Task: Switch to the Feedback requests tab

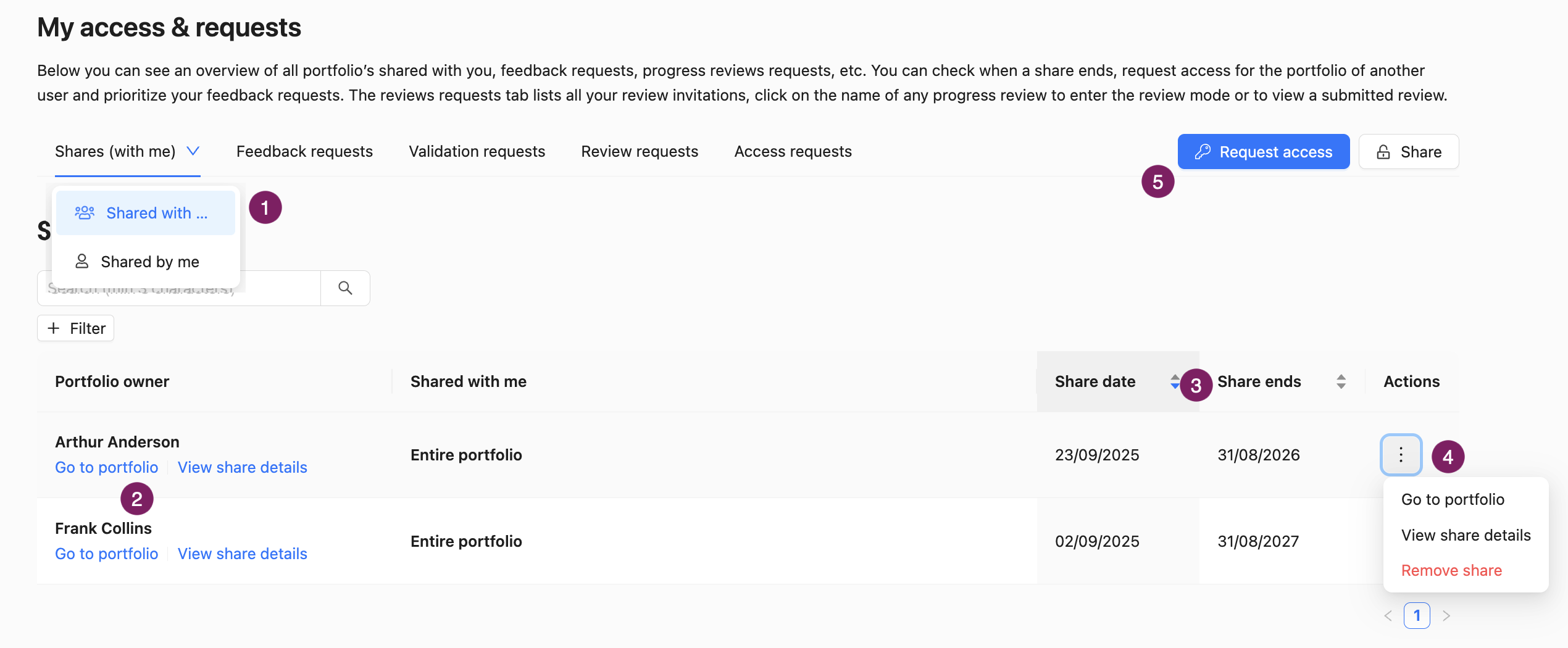Action: (x=304, y=151)
